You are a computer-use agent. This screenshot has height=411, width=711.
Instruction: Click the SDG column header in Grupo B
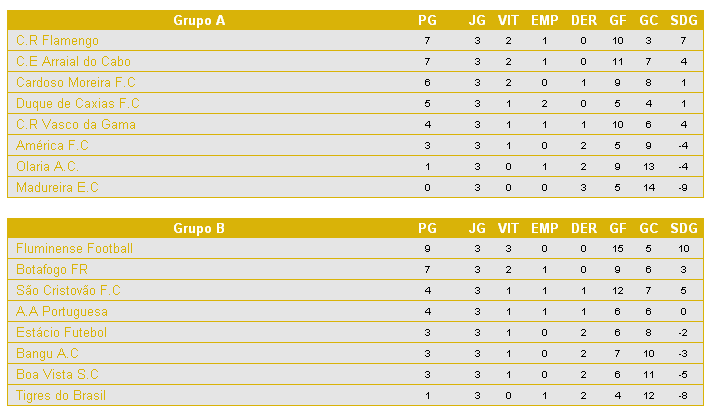(x=684, y=228)
